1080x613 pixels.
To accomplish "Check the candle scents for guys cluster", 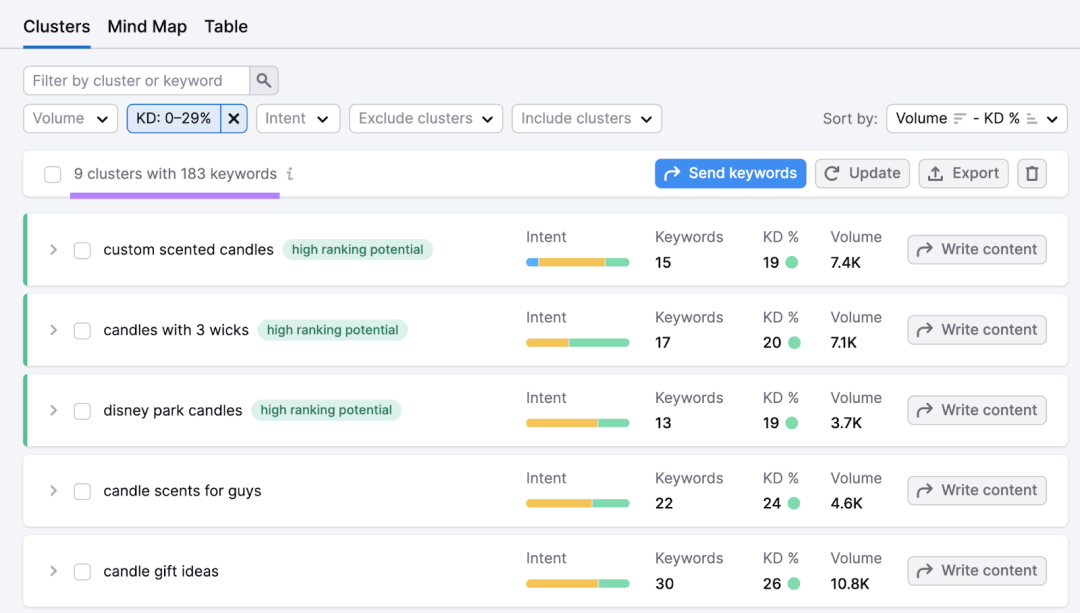I will pyautogui.click(x=82, y=491).
